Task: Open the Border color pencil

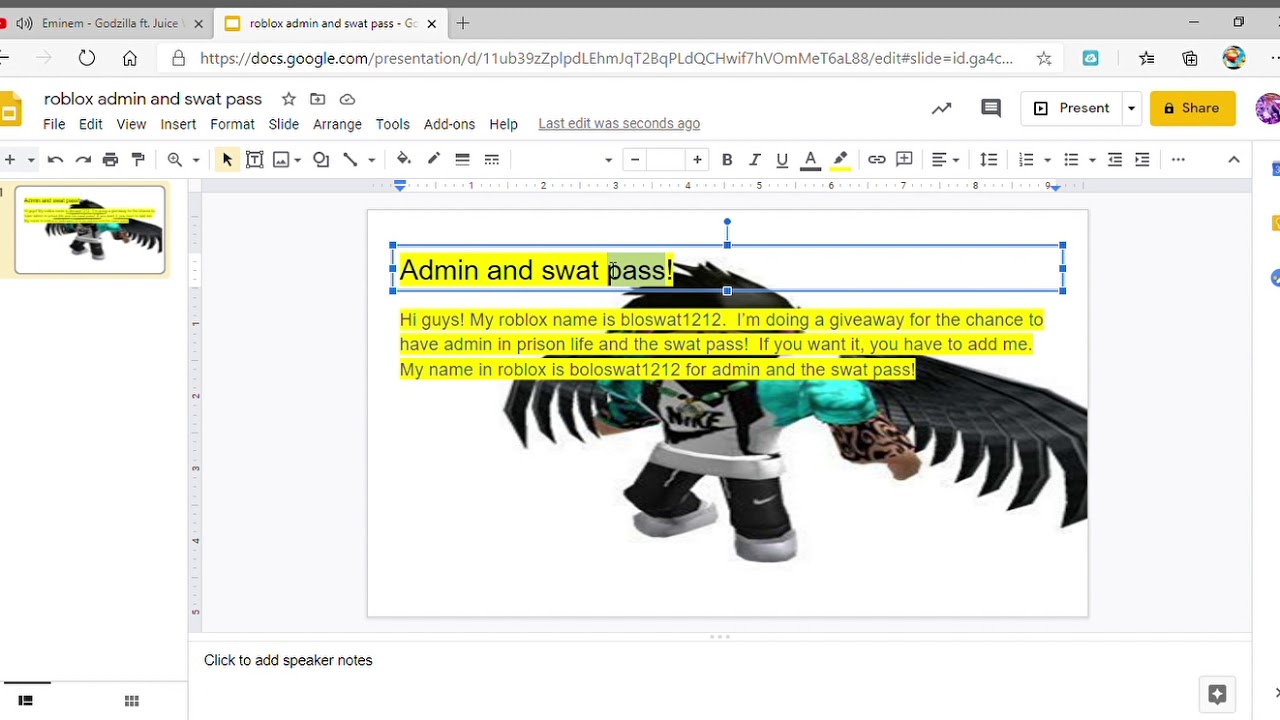Action: tap(433, 159)
